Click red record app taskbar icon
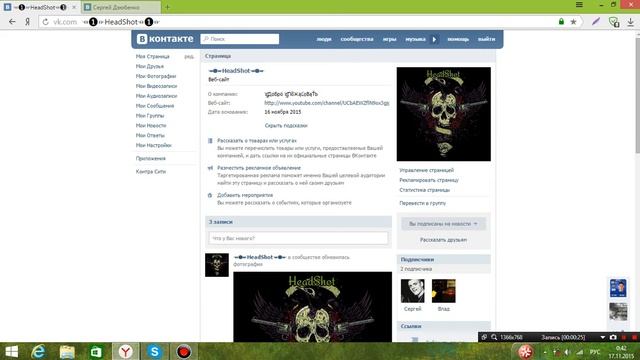The height and width of the screenshot is (360, 640). 184,351
